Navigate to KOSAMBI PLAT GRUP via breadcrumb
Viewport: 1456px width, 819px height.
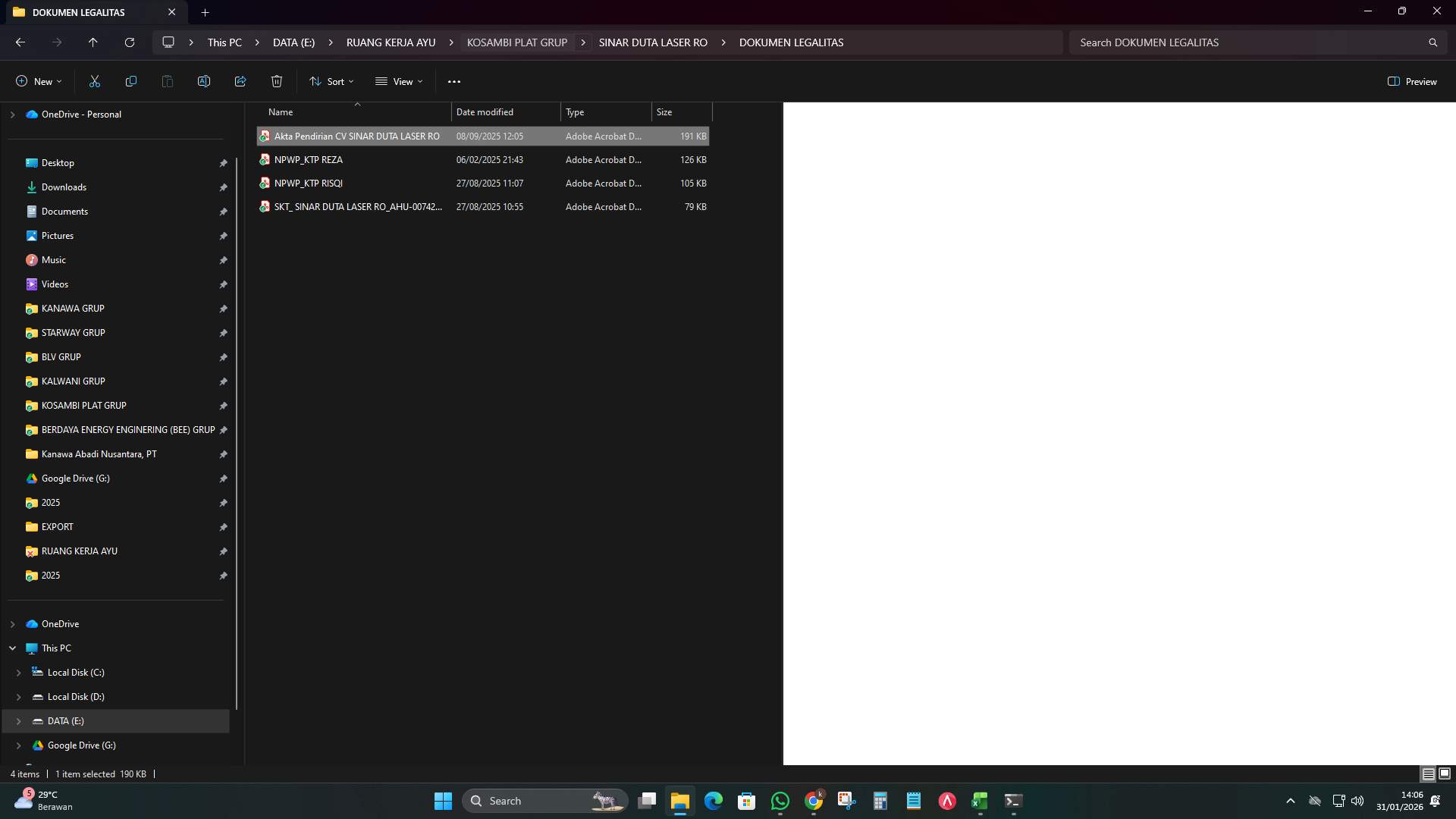[x=517, y=42]
